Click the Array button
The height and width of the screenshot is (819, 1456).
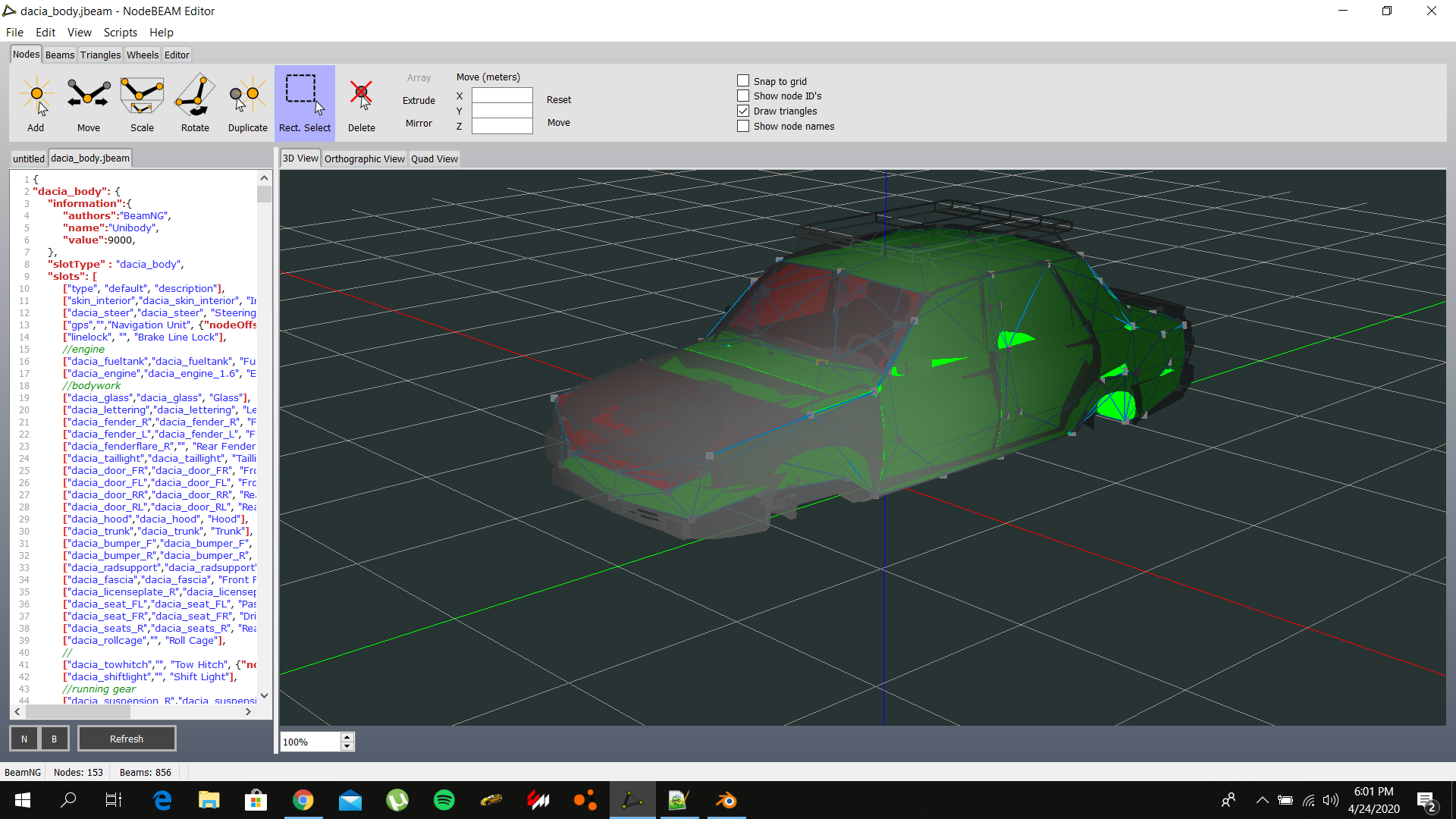[x=419, y=77]
